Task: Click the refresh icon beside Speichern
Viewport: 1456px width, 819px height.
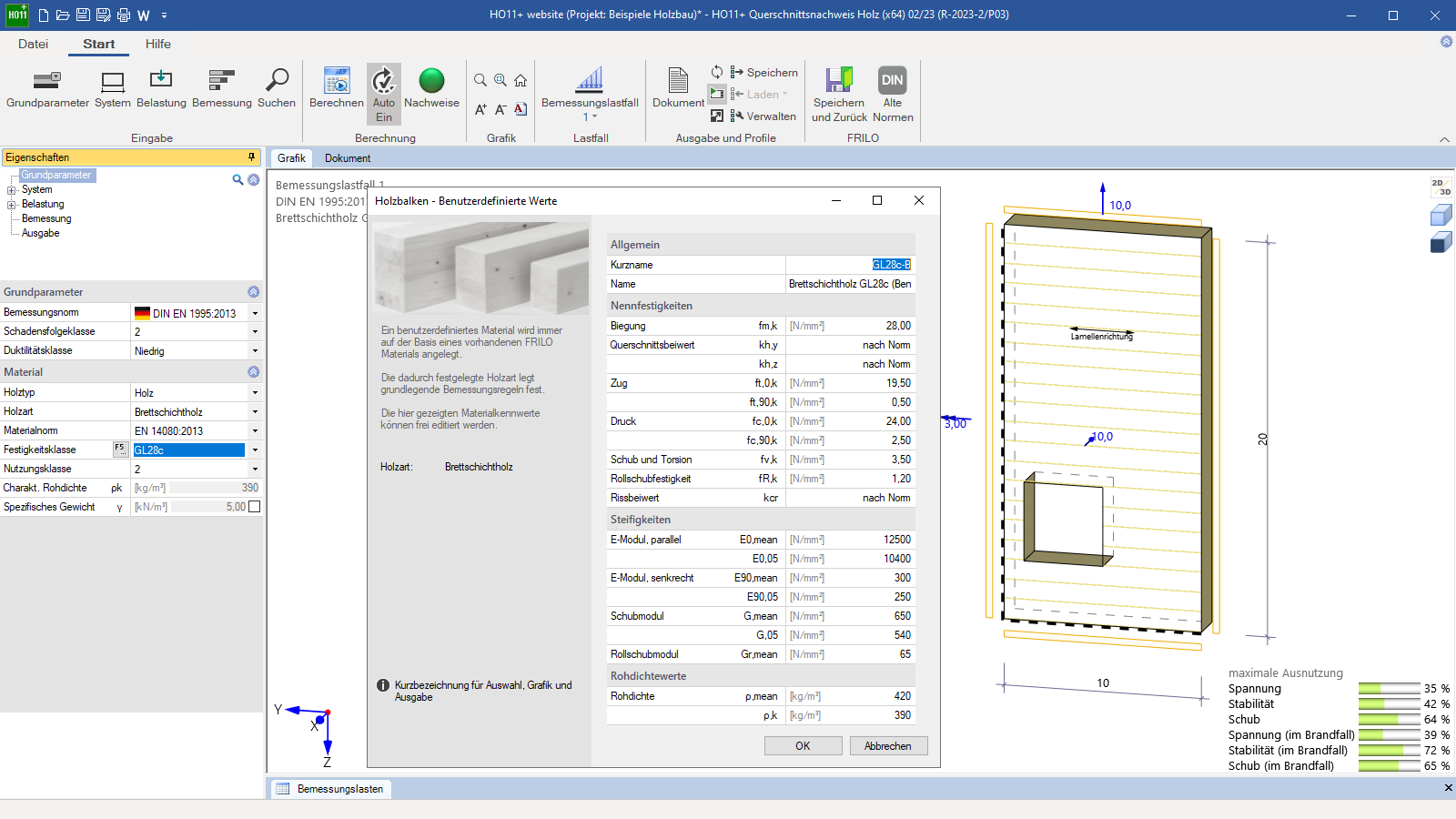Action: pyautogui.click(x=717, y=72)
